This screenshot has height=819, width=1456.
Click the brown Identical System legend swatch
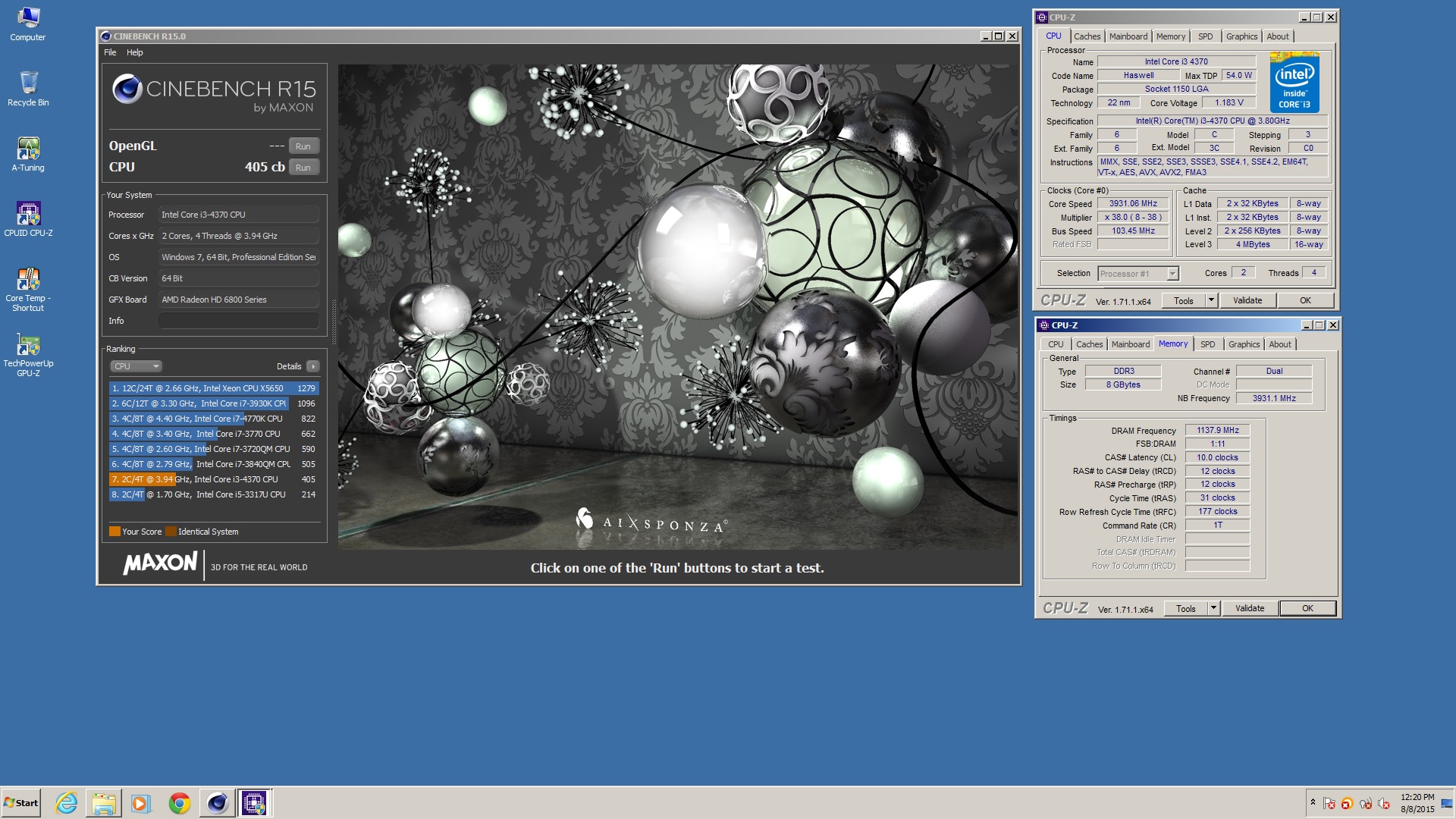point(171,532)
